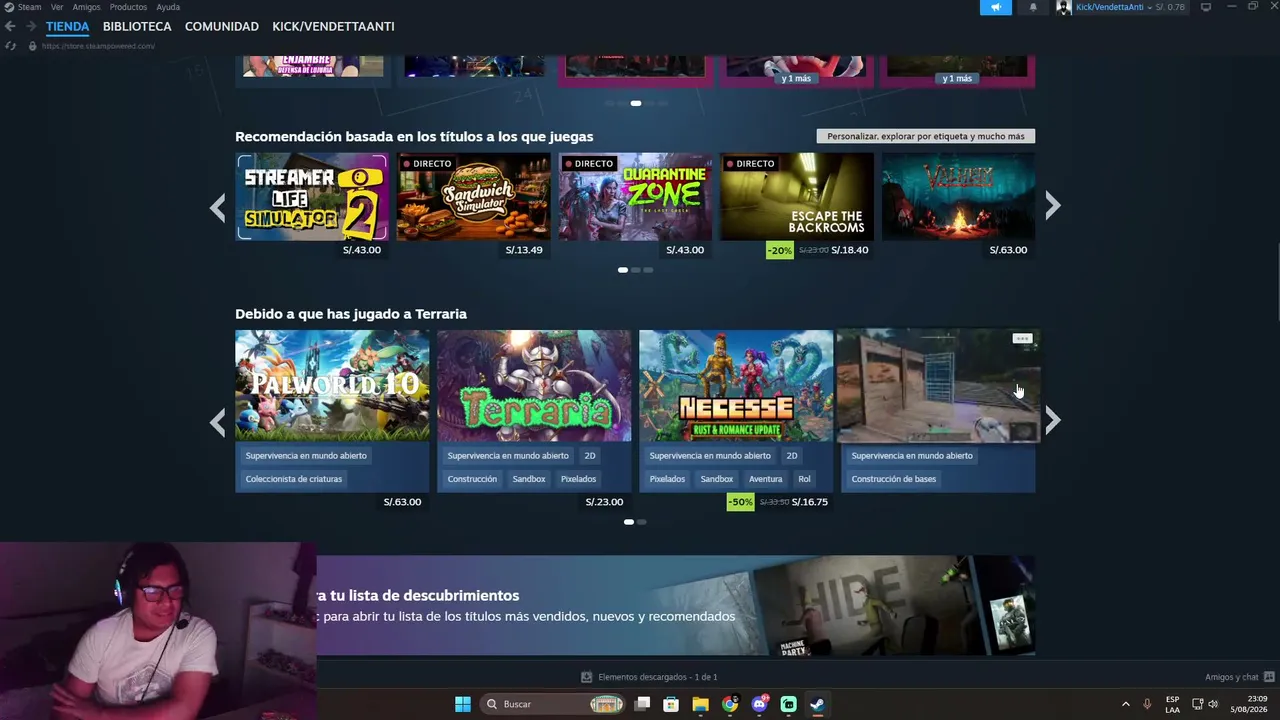Open the Amigos menu

(x=86, y=7)
